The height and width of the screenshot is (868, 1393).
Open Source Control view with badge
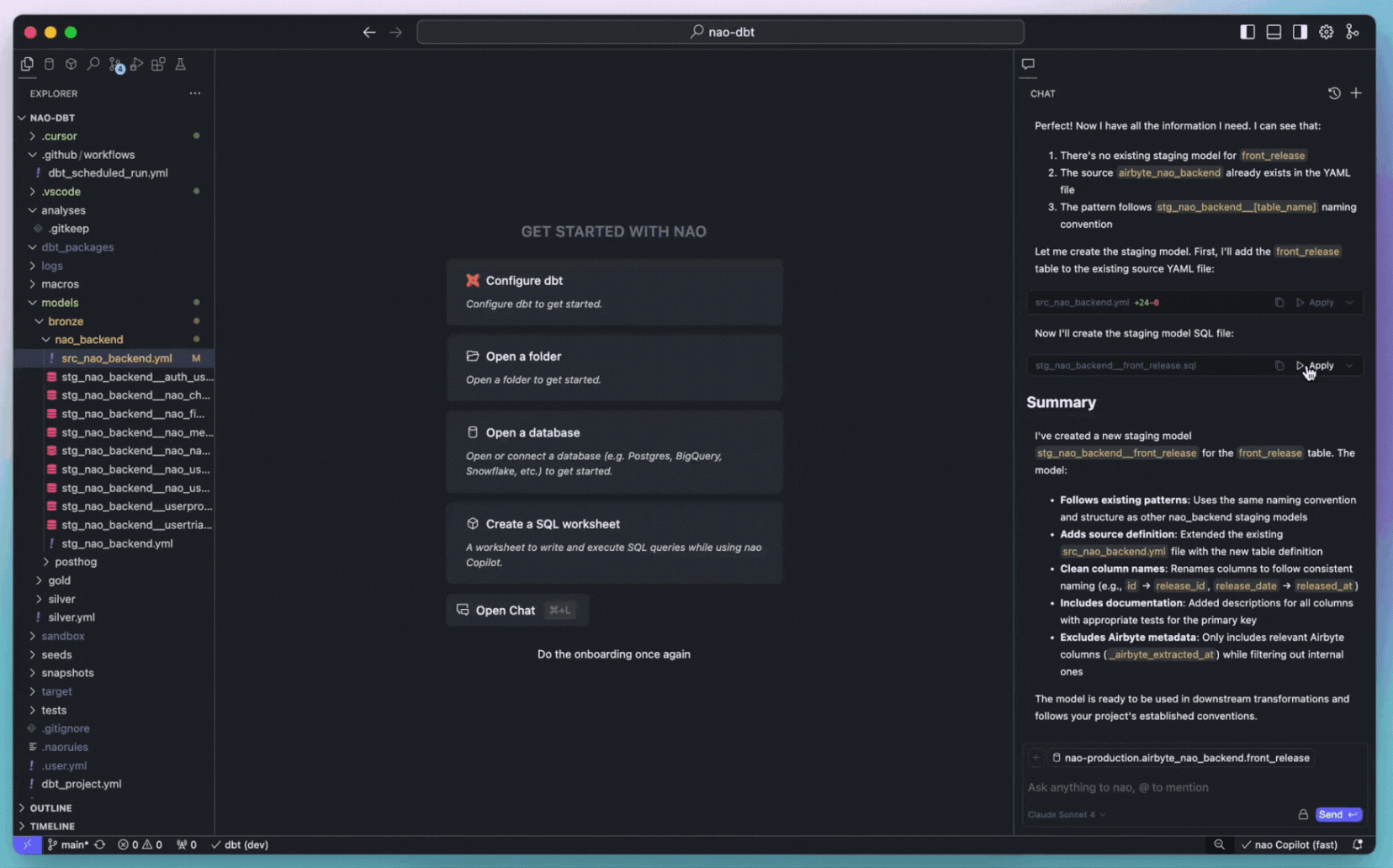click(x=115, y=64)
